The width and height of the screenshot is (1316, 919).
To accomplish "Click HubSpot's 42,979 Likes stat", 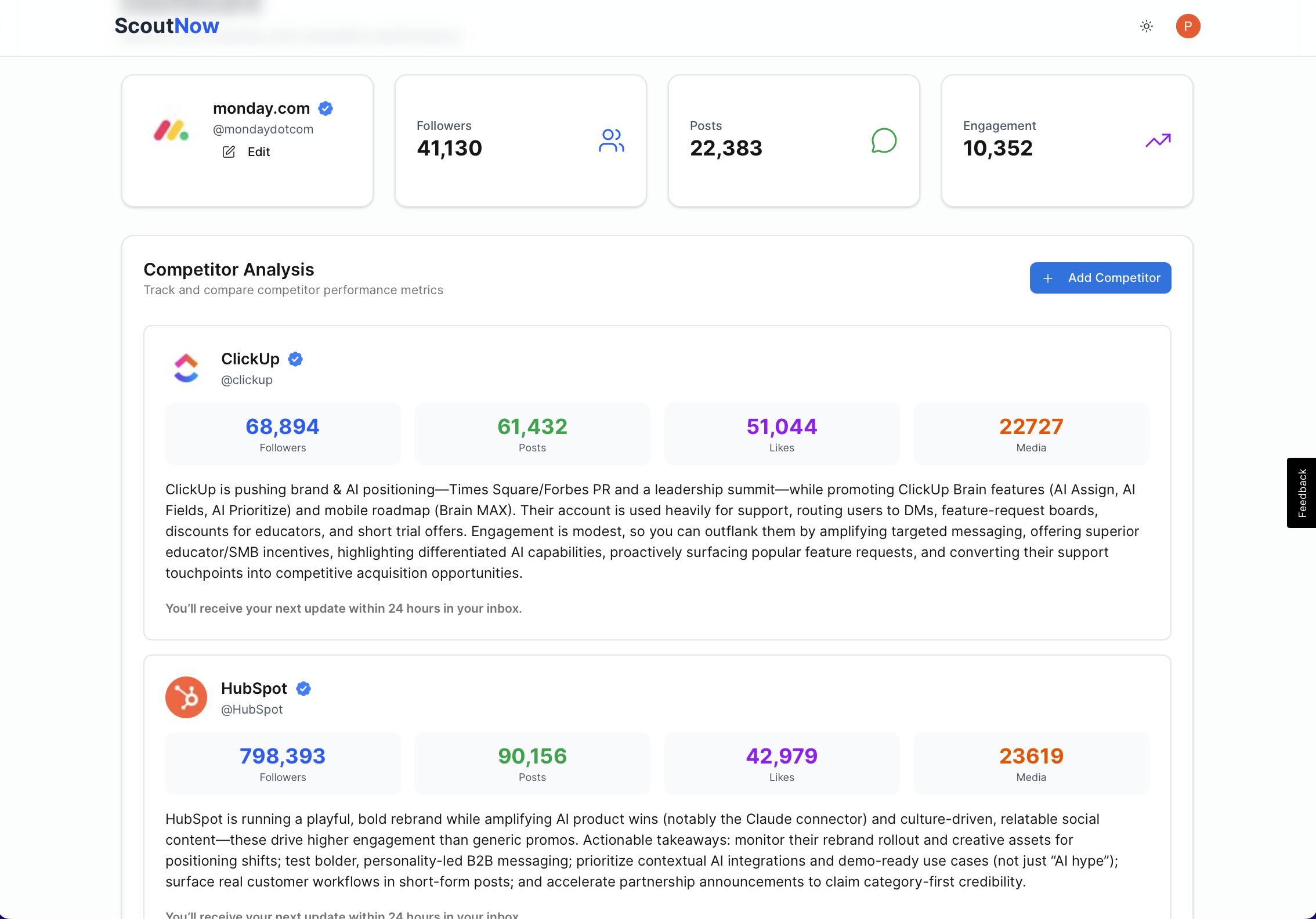I will (782, 763).
